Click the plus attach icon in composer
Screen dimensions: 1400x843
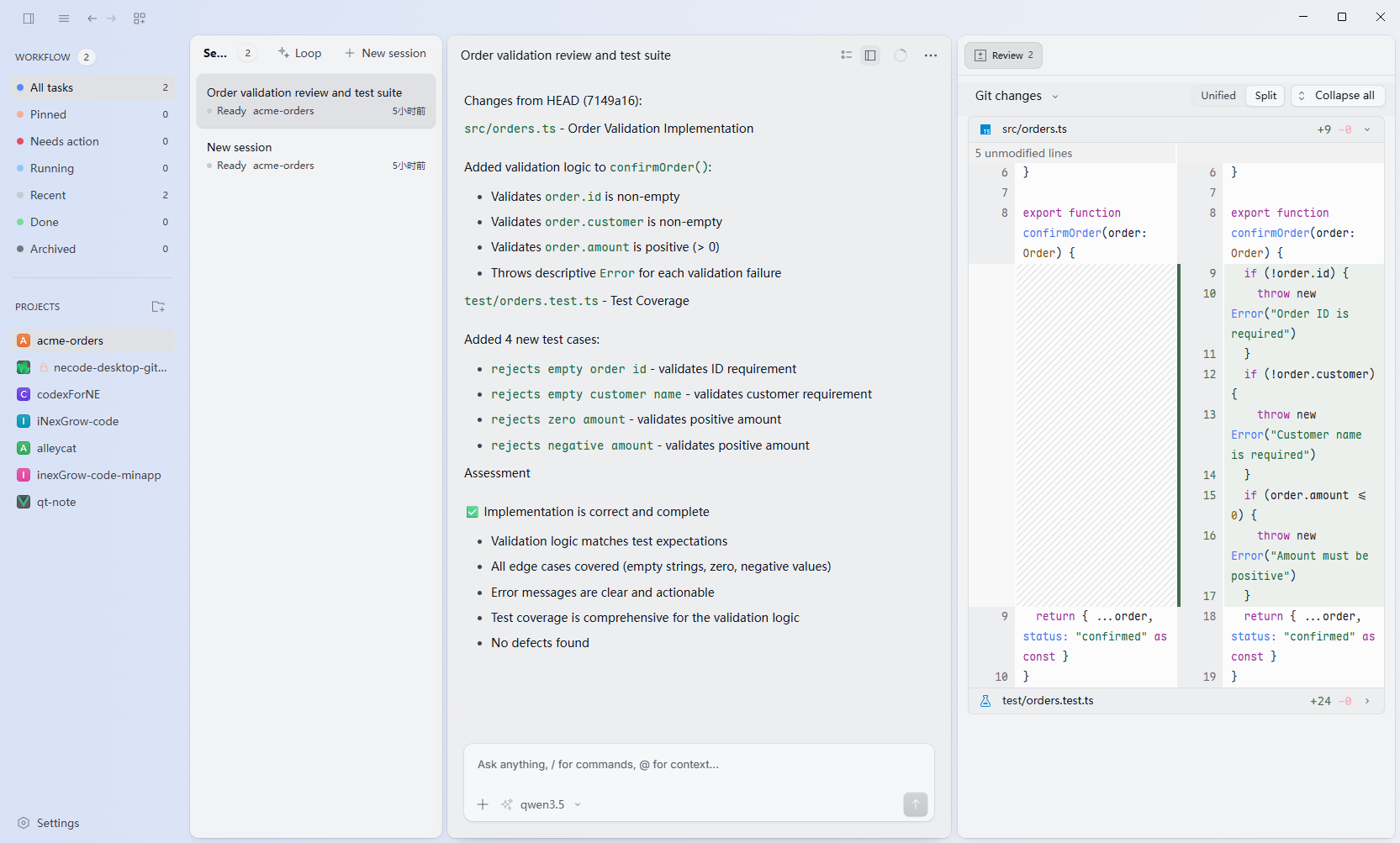click(x=483, y=804)
